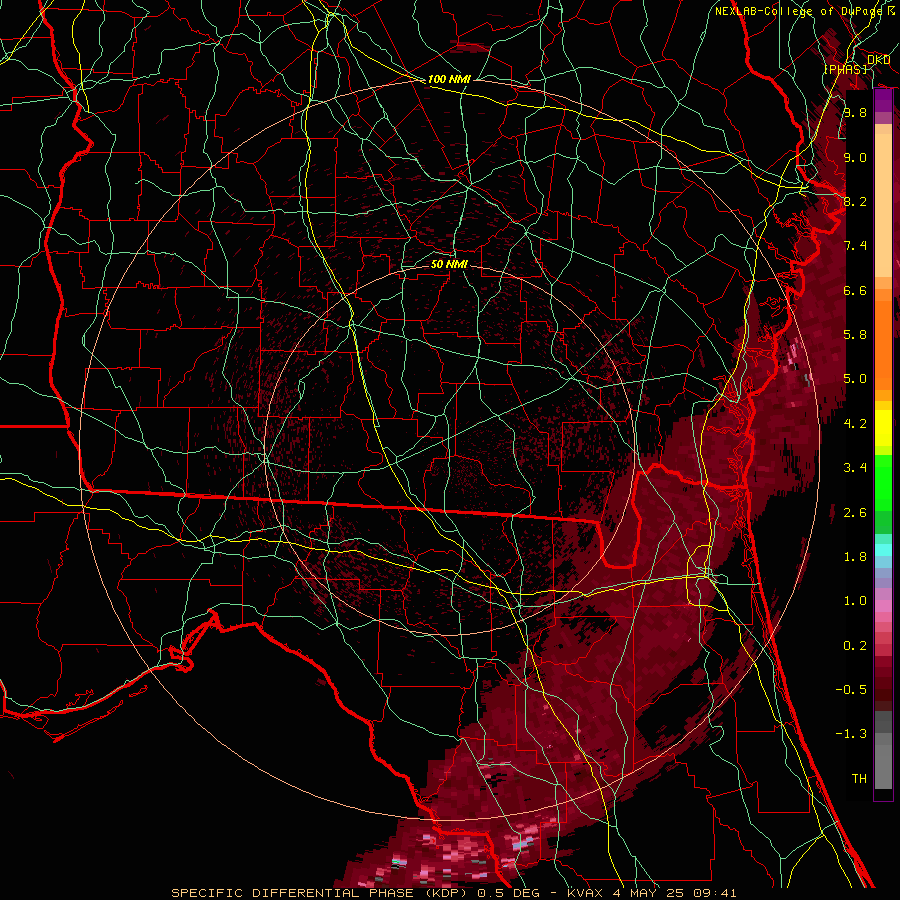This screenshot has width=900, height=900.
Task: Pick the cyan color bar segment
Action: coord(883,550)
